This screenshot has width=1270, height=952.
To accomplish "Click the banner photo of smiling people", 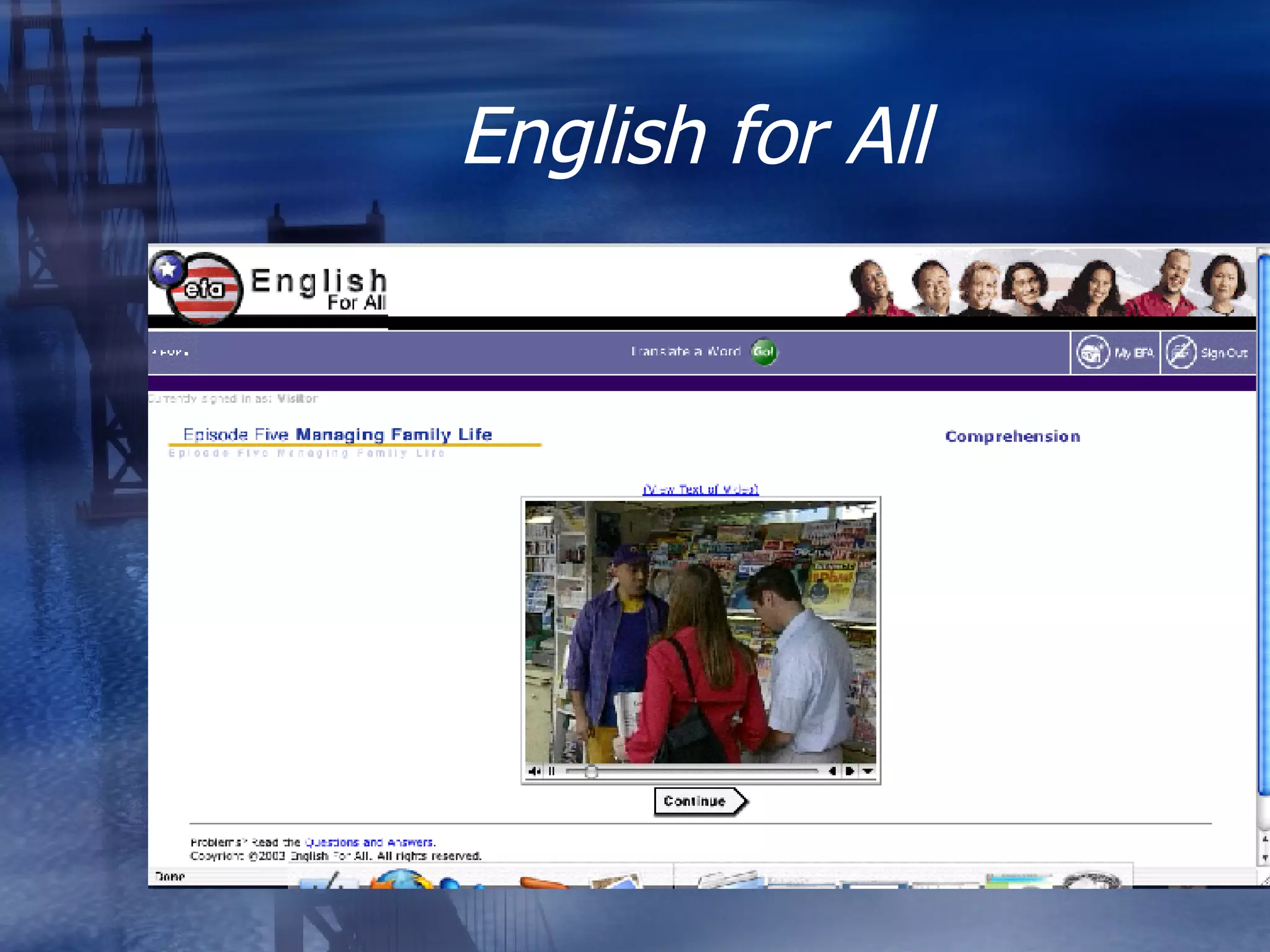I will coord(1050,282).
